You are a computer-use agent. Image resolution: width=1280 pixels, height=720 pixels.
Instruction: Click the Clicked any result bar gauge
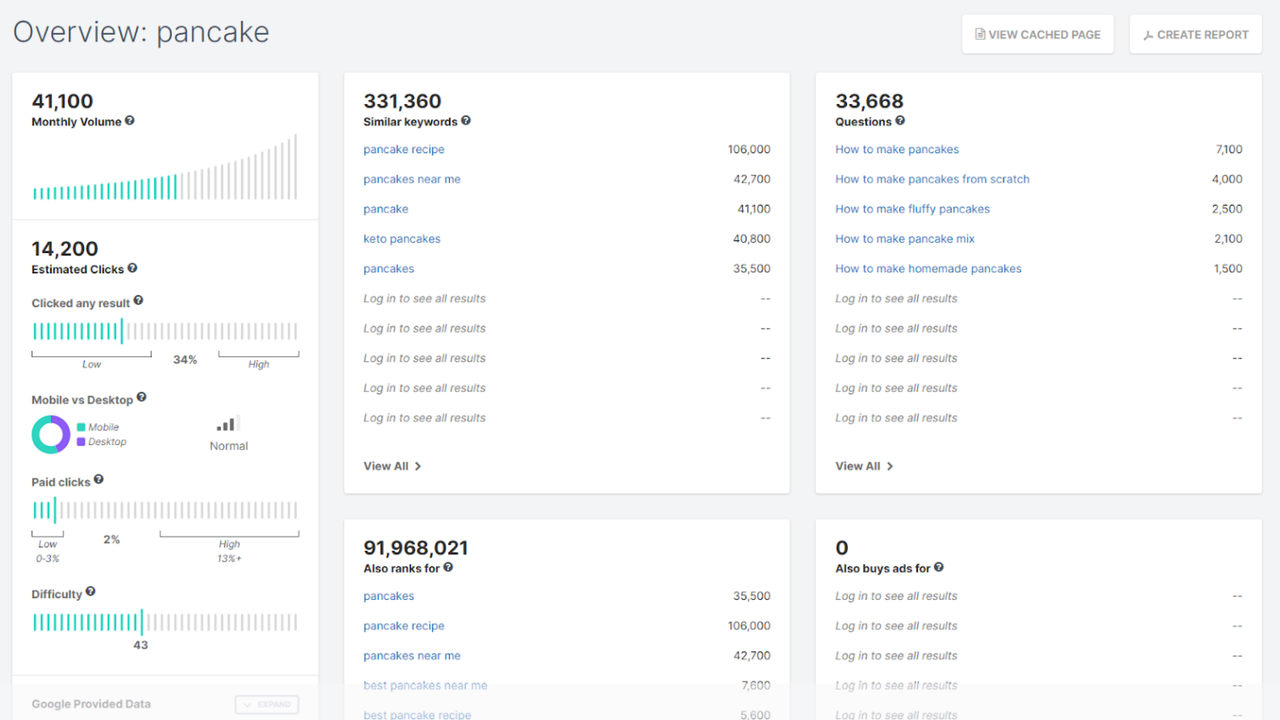(x=165, y=331)
